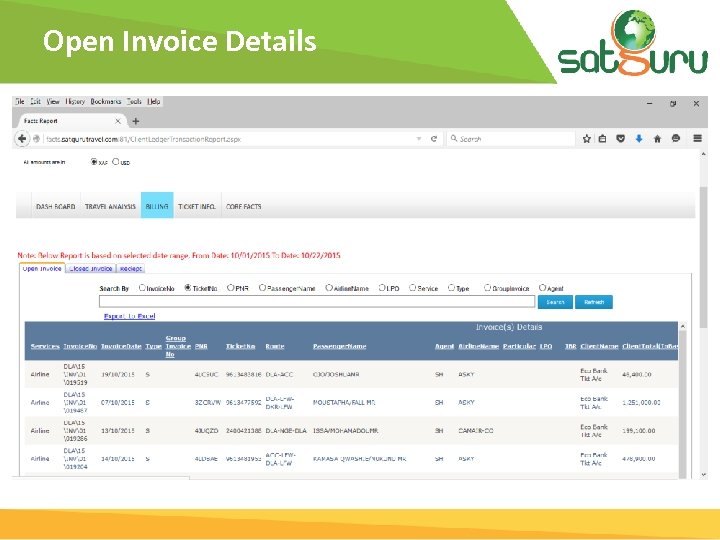
Task: Select the first currency radio option
Action: [94, 162]
